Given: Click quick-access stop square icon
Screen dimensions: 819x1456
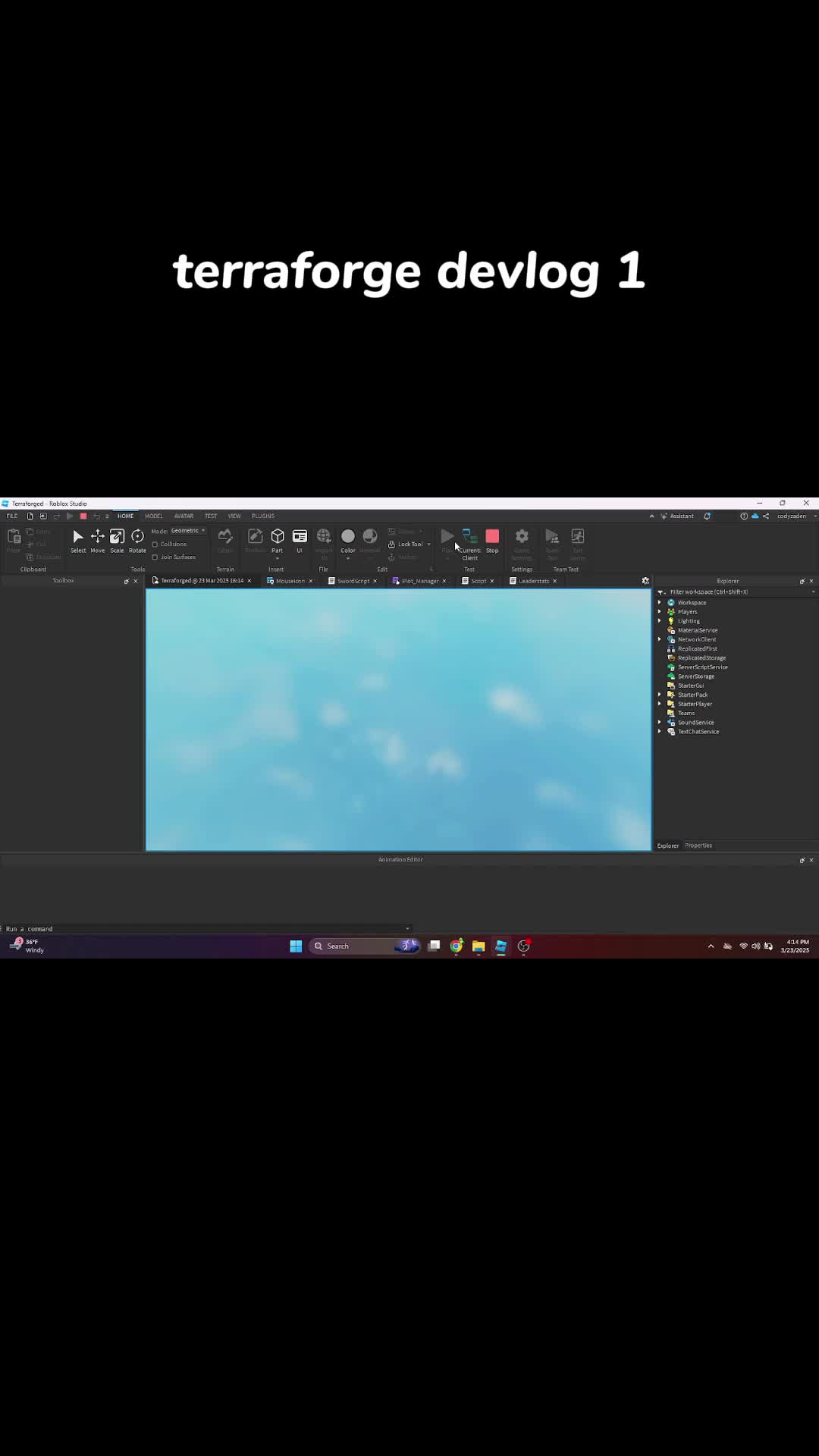Looking at the screenshot, I should (83, 516).
